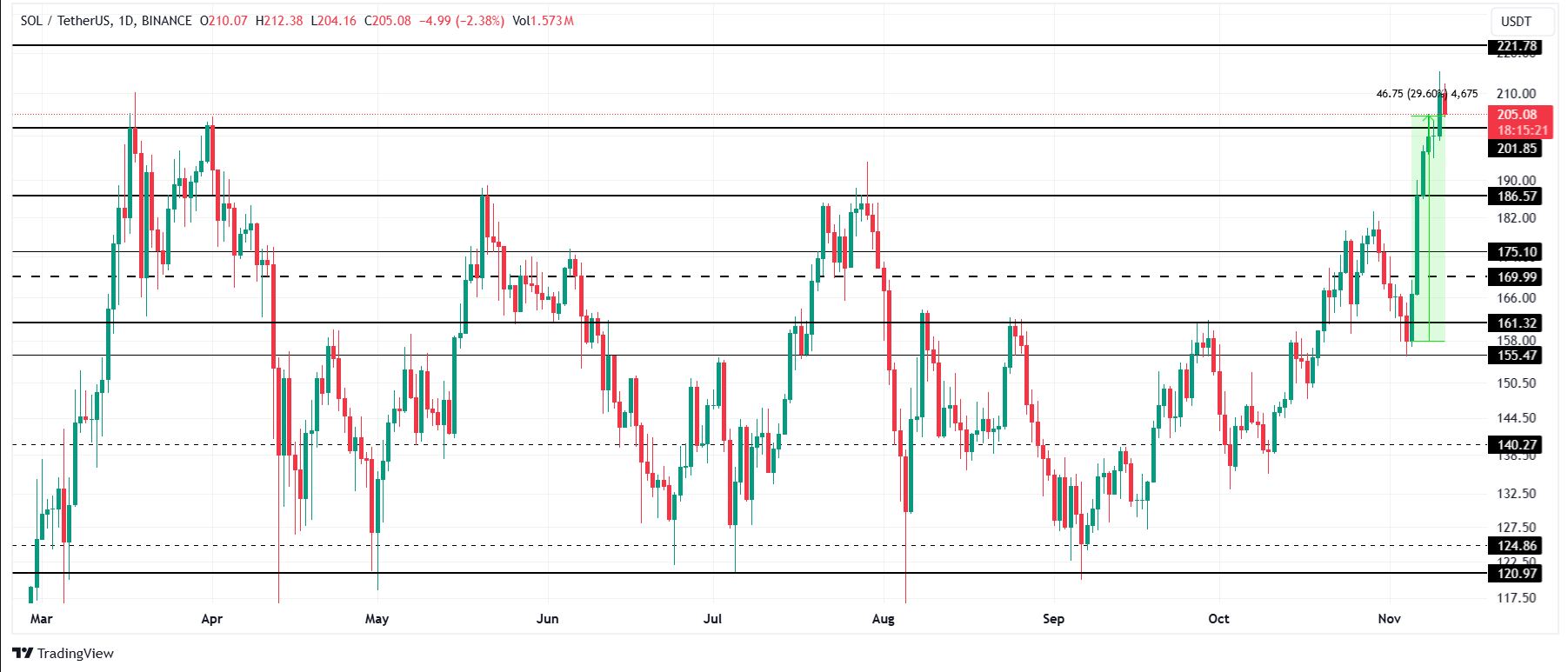This screenshot has height=672, width=1568.
Task: Select the 201.85 price level label
Action: click(1517, 149)
